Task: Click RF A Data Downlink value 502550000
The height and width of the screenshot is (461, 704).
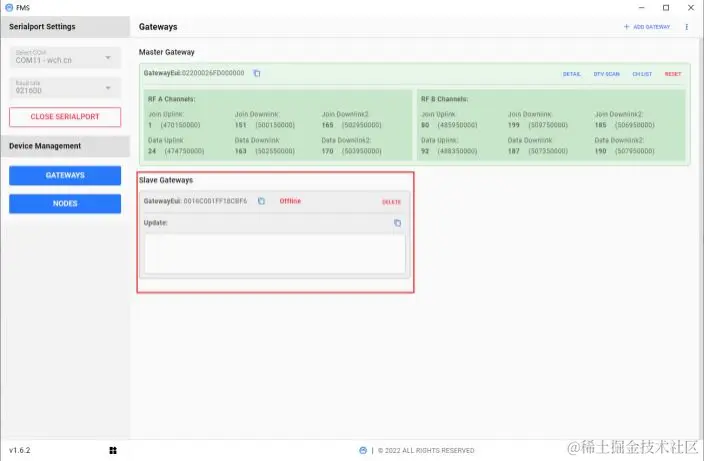Action: coord(275,151)
